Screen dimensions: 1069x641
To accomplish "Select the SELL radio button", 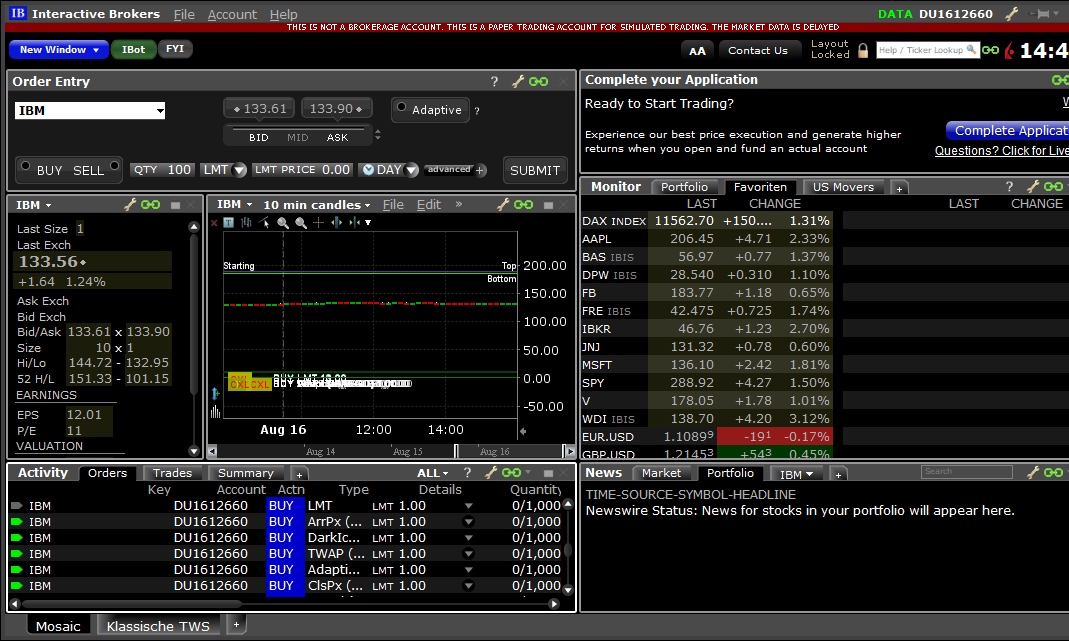I will 115,166.
